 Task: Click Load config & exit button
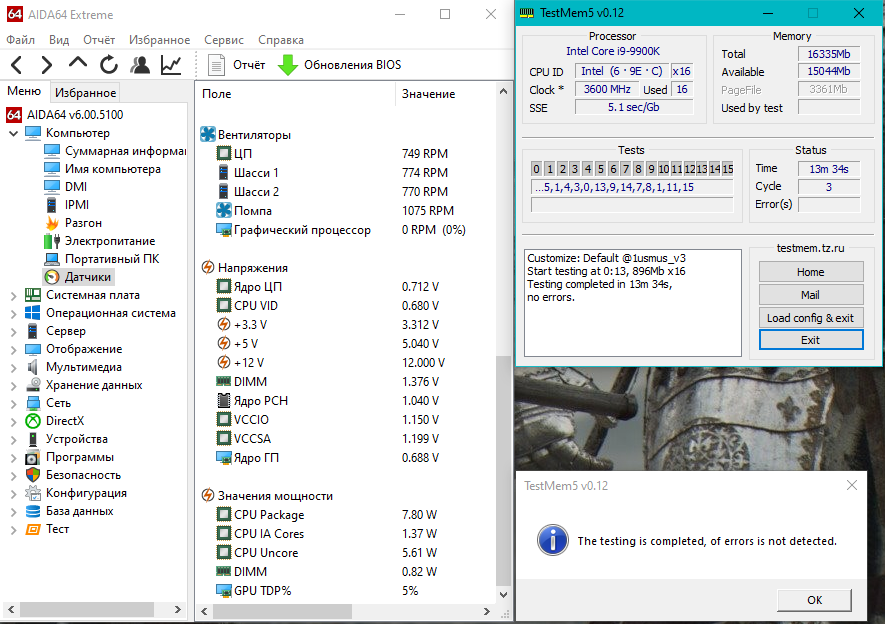[810, 318]
